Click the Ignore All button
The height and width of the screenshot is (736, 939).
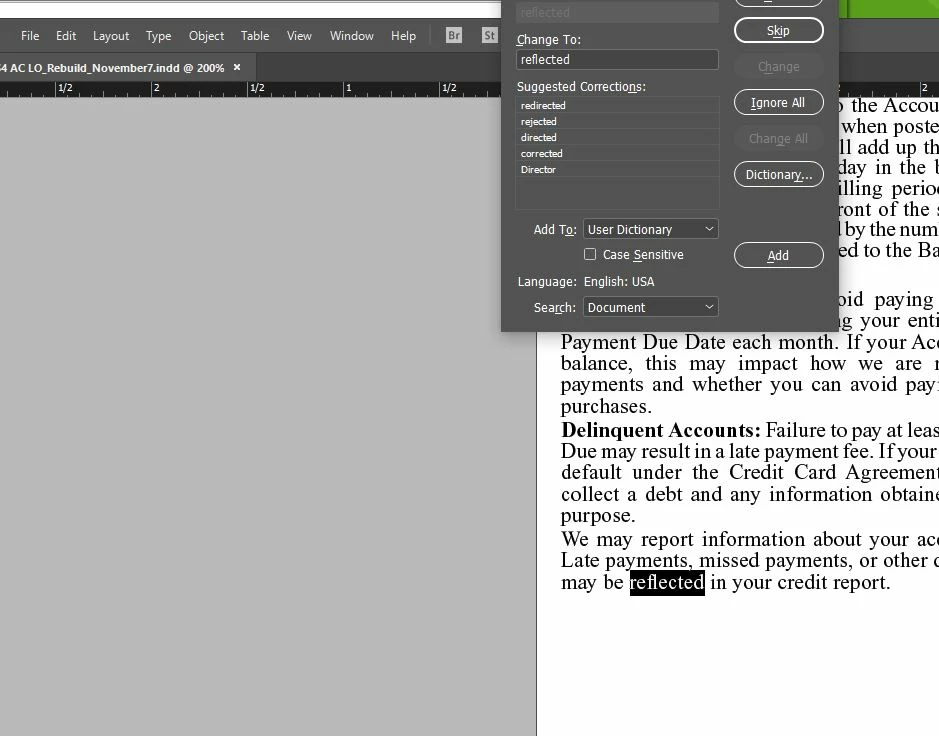[779, 102]
